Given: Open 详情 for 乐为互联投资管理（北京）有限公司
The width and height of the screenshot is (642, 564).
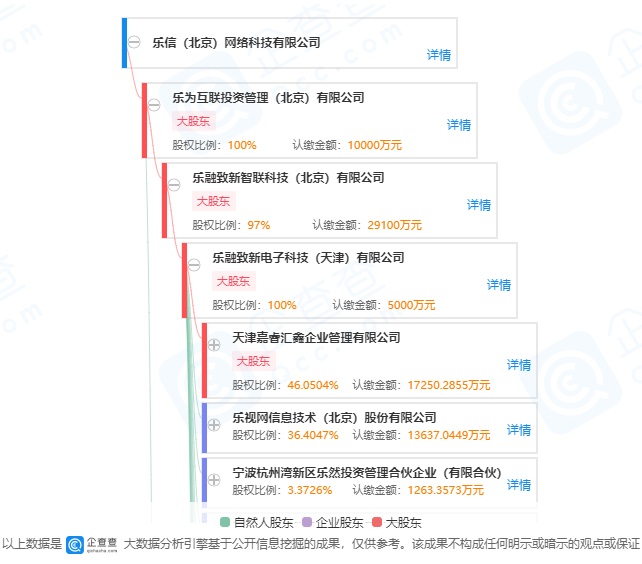Looking at the screenshot, I should (459, 125).
